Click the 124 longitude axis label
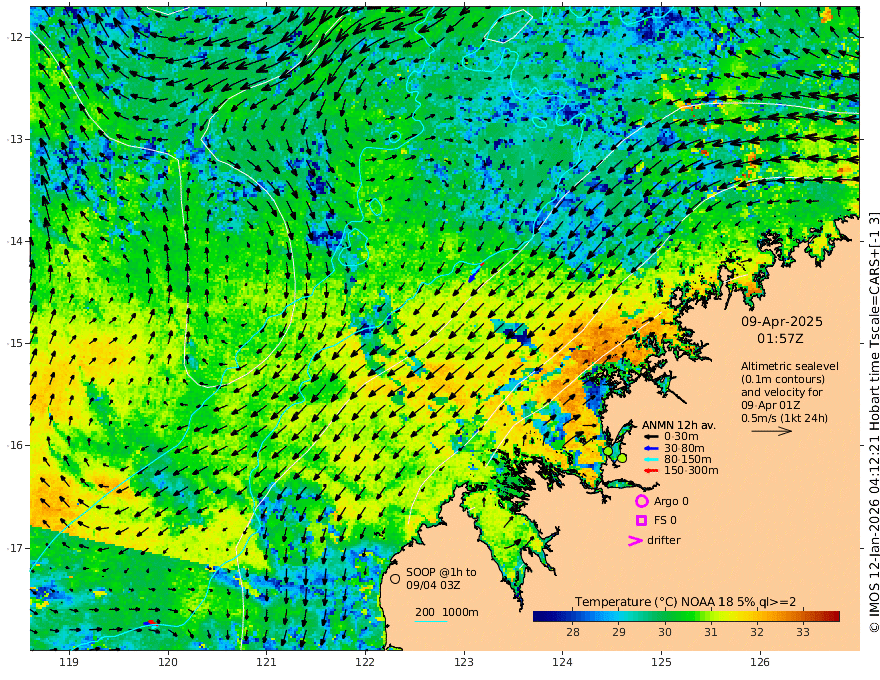The width and height of the screenshot is (880, 680). click(562, 663)
